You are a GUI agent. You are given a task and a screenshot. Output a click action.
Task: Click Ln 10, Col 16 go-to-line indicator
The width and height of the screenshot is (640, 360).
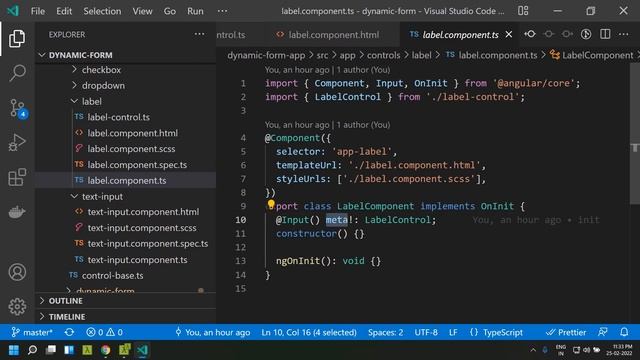coord(309,332)
